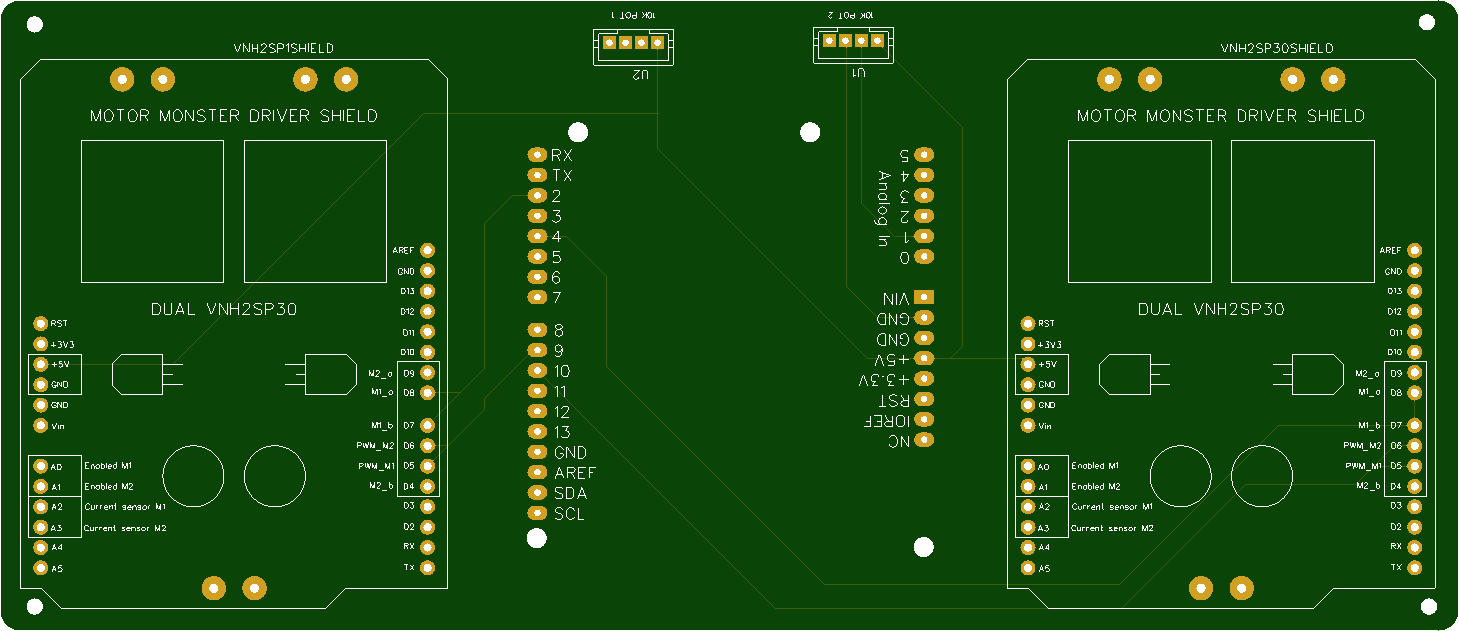Screen dimensions: 1459x631
Task: Select the center header pad labeled 9
Action: pyautogui.click(x=536, y=351)
